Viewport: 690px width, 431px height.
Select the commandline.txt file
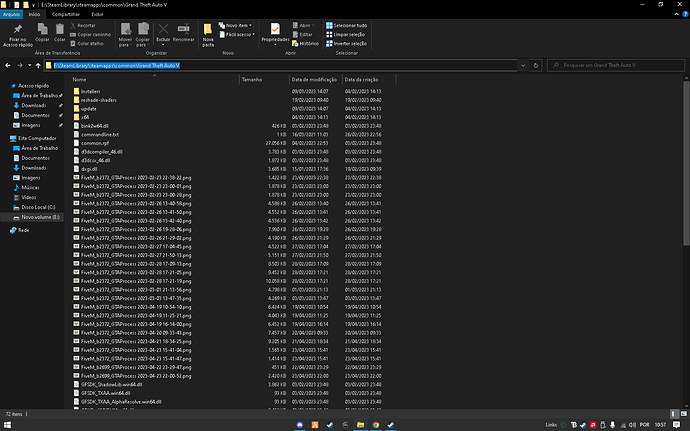click(x=102, y=133)
